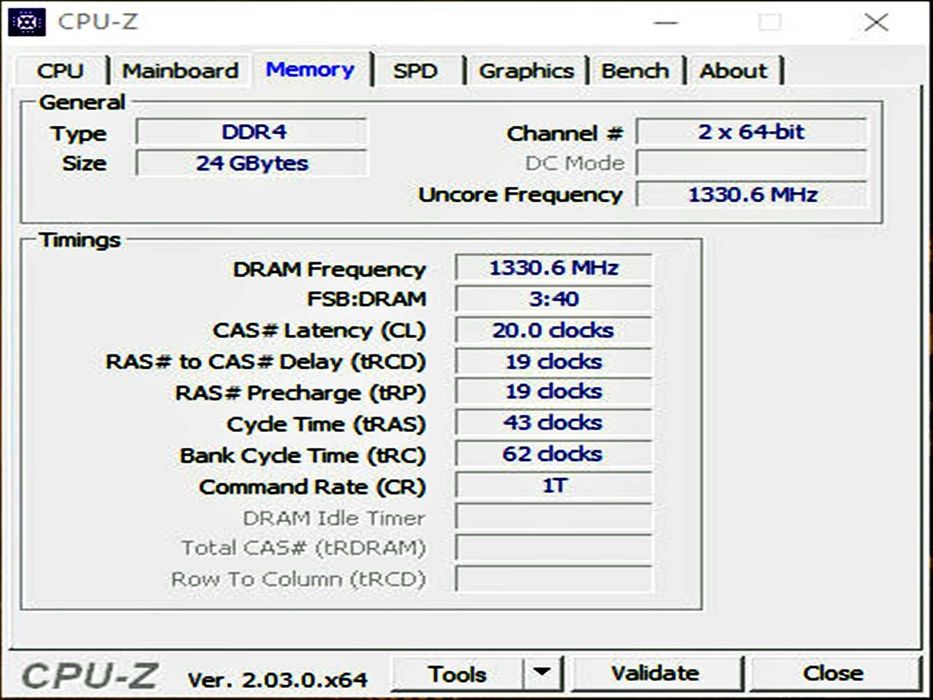The width and height of the screenshot is (933, 700).
Task: Click the Validate button
Action: (x=655, y=673)
